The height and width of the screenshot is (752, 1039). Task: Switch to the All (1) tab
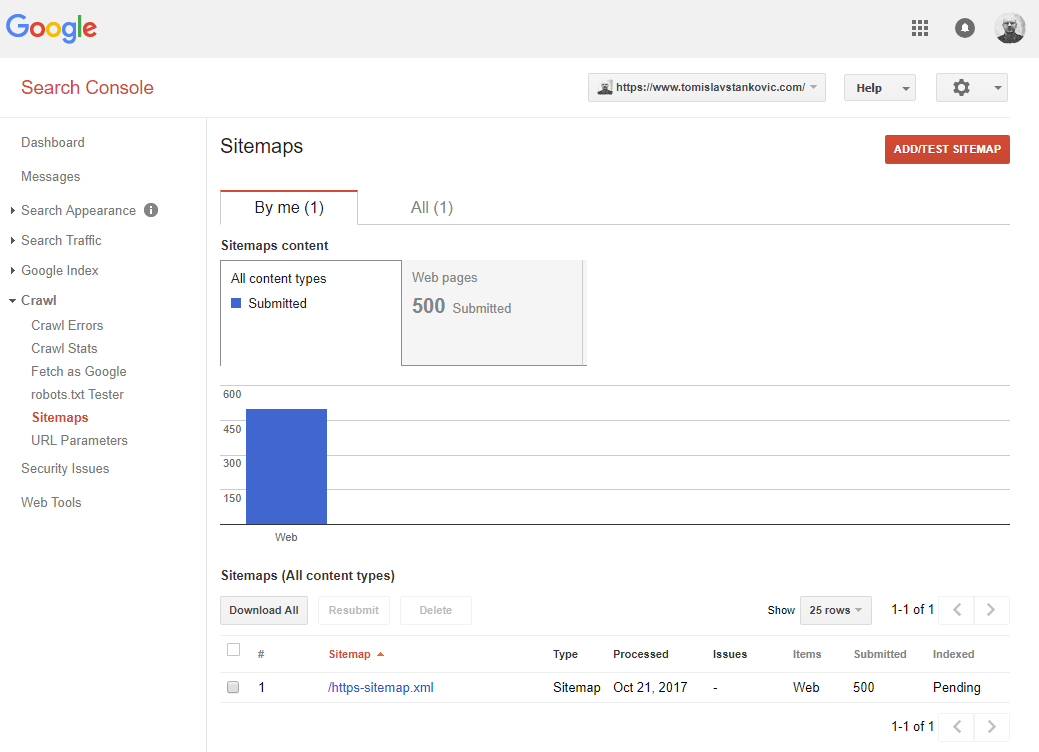[432, 208]
